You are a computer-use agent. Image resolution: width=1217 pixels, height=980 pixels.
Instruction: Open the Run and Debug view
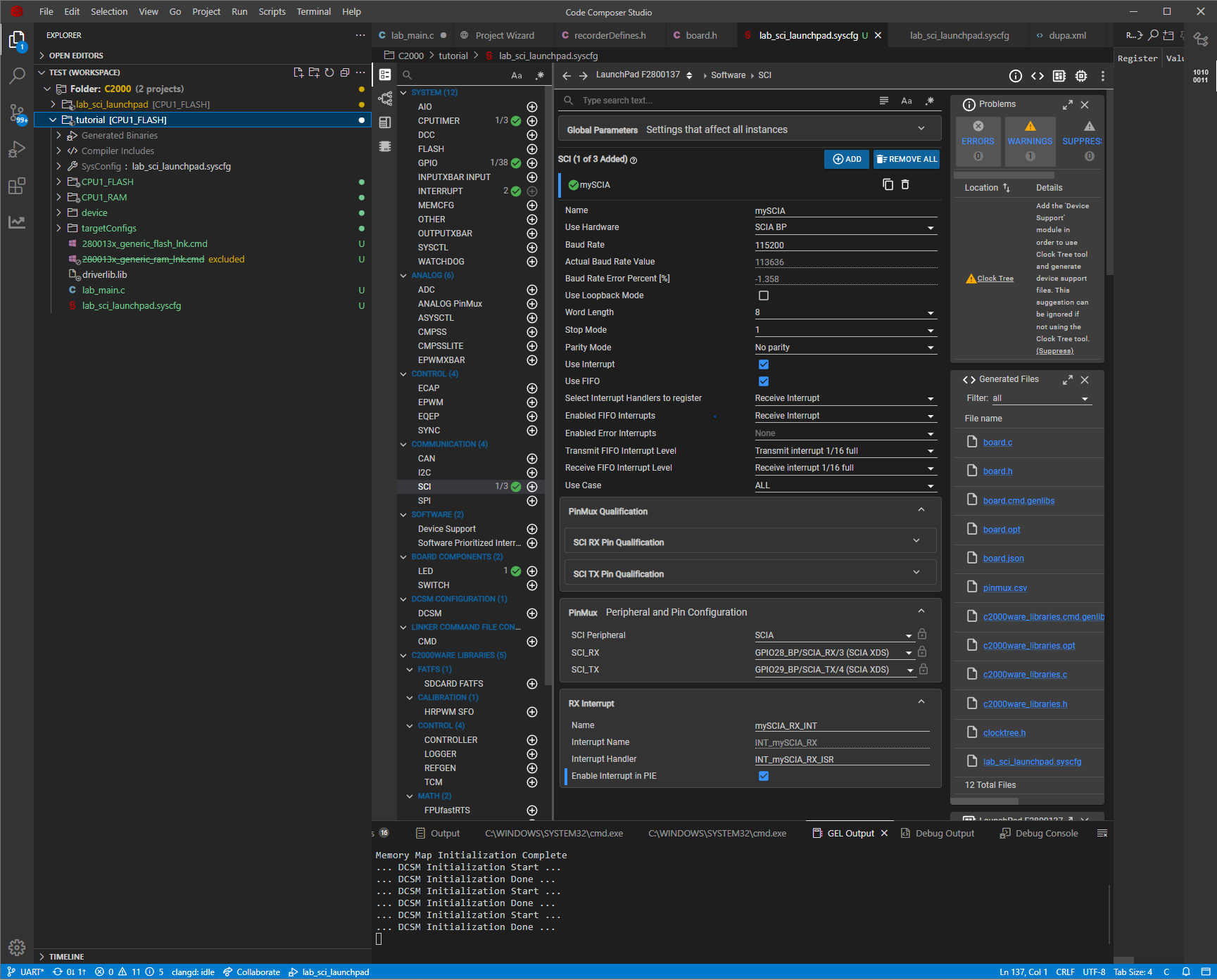click(17, 149)
